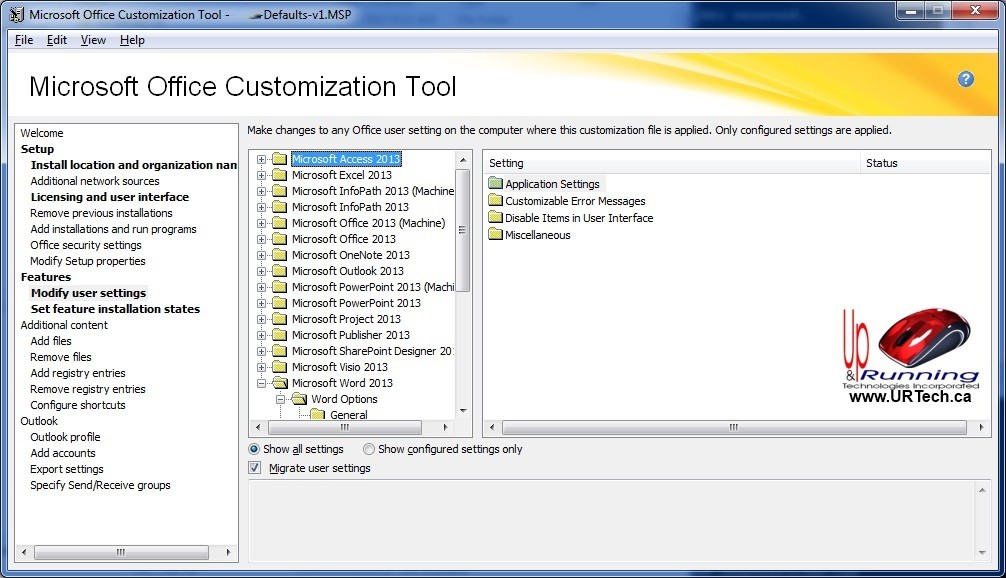1006x578 pixels.
Task: Click the settings tree horizontal scrollbar
Action: [x=345, y=427]
